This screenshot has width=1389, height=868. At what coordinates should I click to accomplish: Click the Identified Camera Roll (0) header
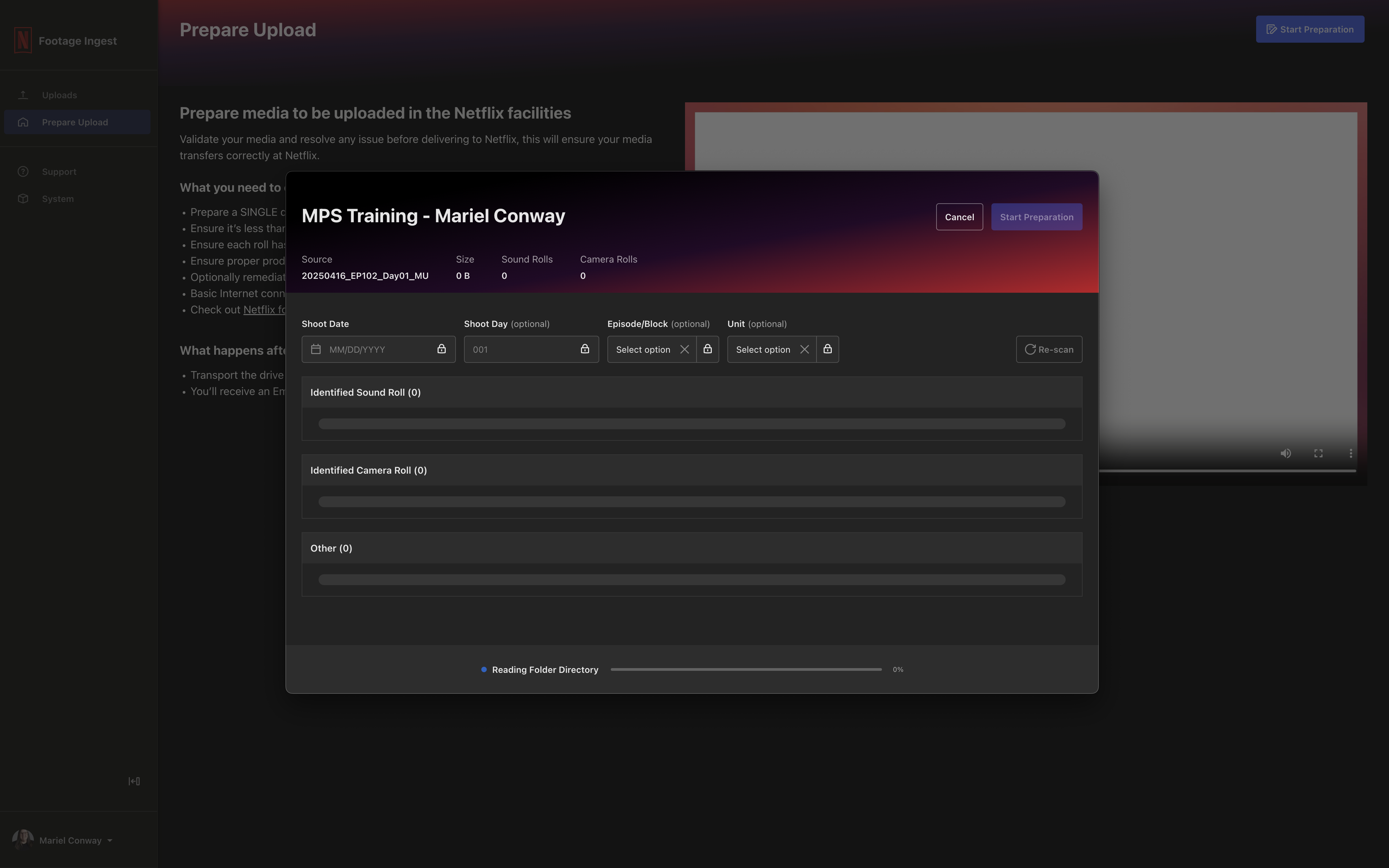[692, 470]
